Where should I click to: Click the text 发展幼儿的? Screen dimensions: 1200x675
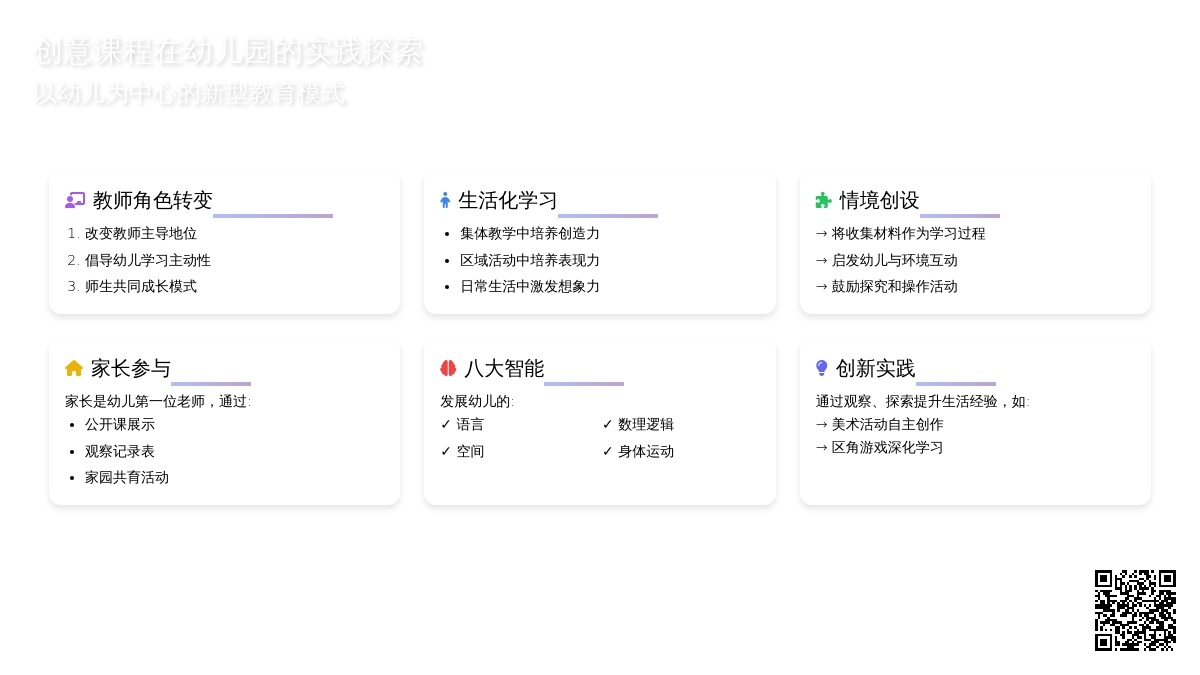[475, 401]
